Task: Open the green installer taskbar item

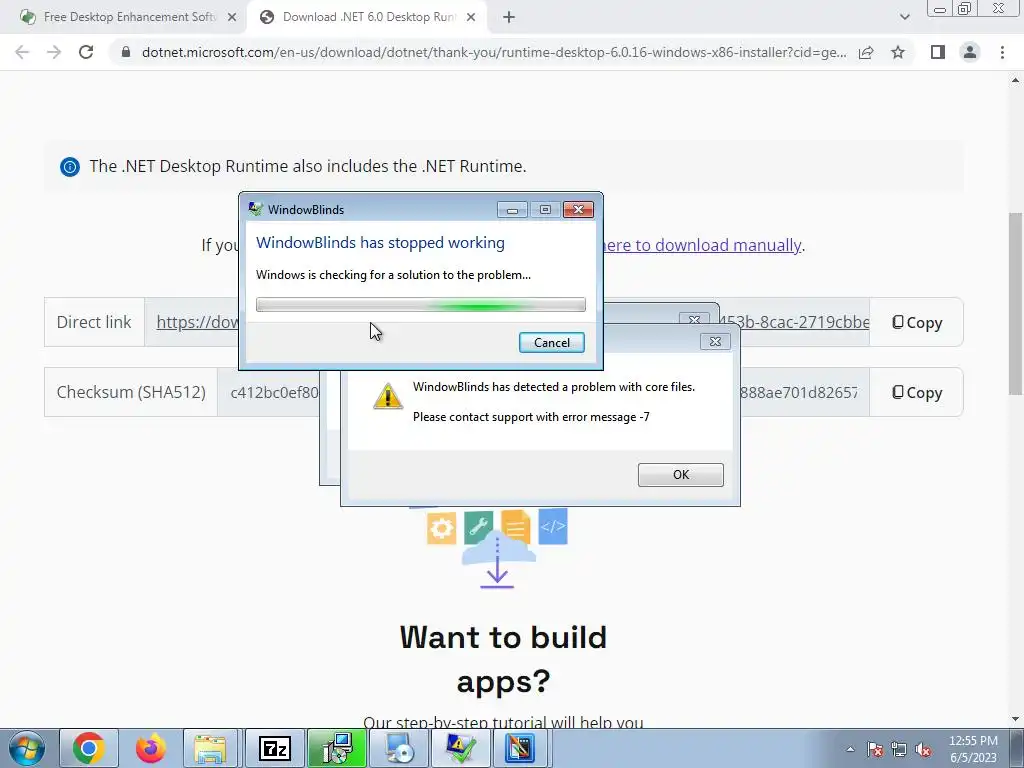Action: tap(337, 748)
